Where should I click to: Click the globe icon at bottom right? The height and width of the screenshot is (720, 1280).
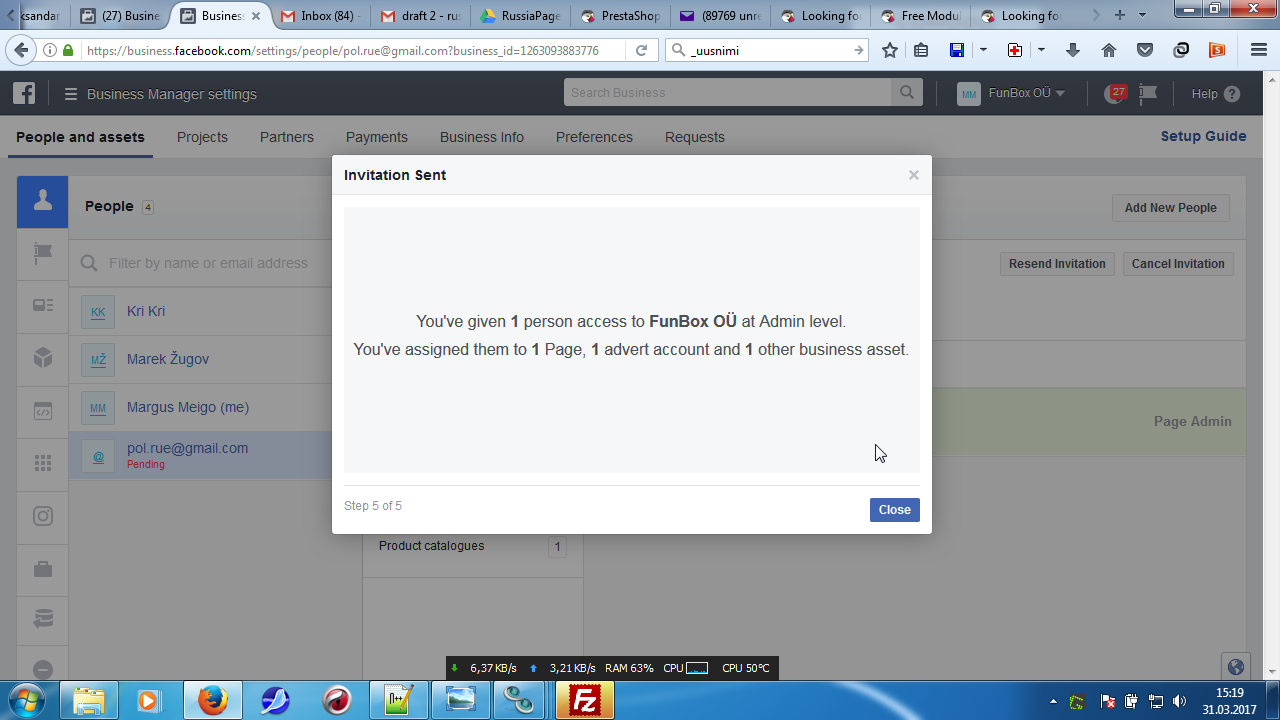1236,667
